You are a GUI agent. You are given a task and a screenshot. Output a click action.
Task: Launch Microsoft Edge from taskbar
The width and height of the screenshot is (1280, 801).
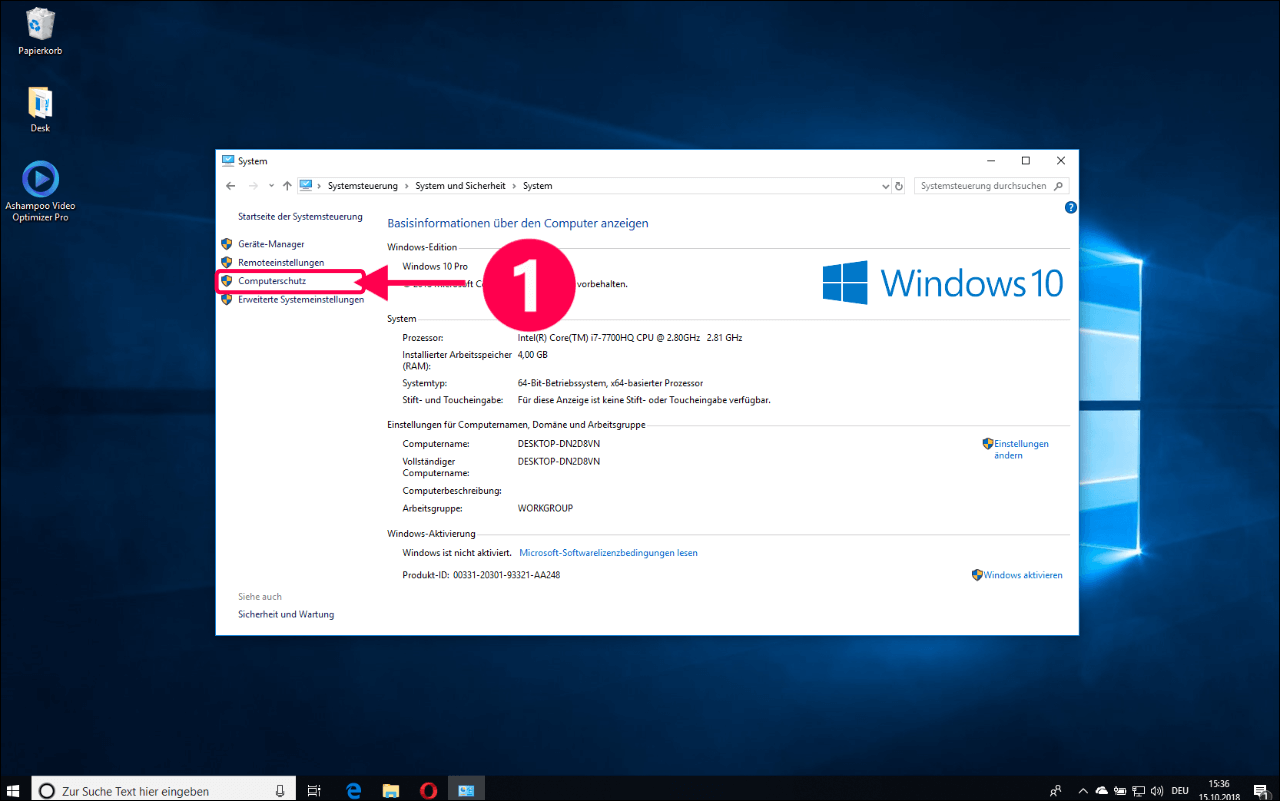[353, 790]
